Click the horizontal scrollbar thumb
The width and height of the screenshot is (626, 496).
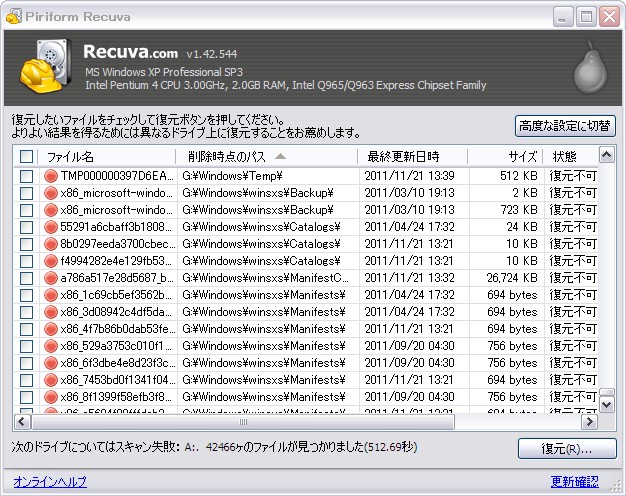point(243,422)
